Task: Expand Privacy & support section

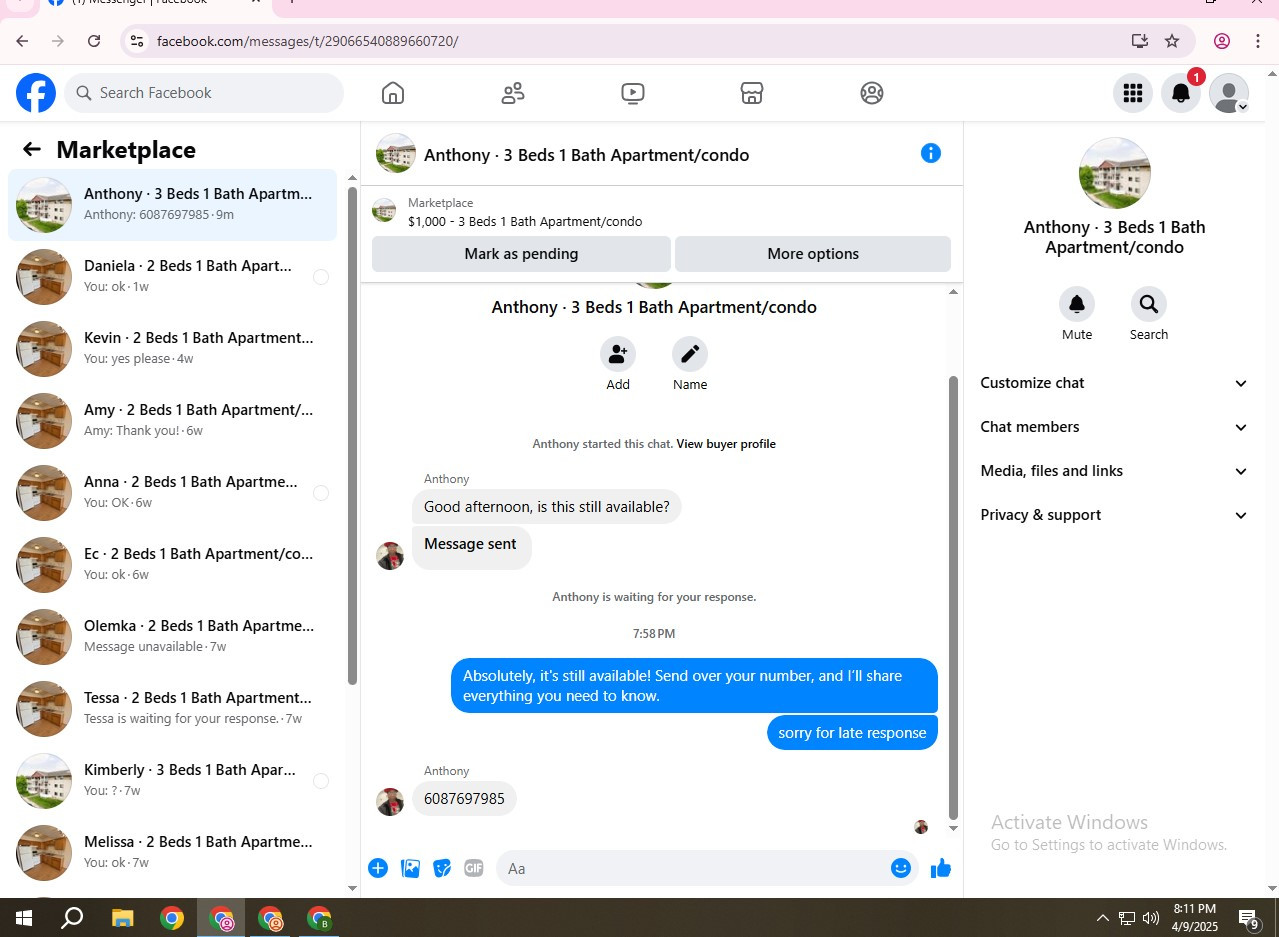Action: 1114,515
